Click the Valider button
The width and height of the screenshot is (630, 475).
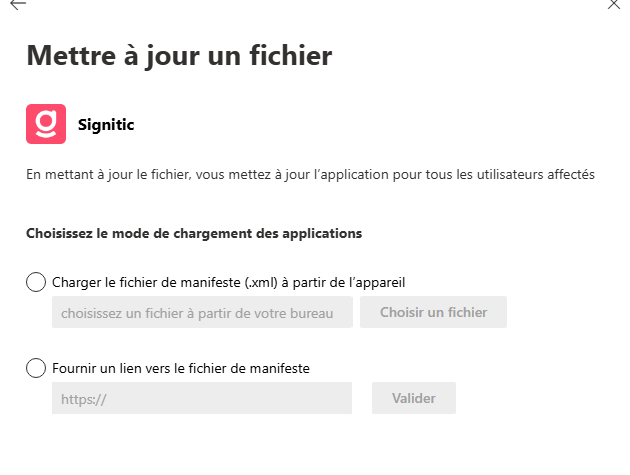[414, 398]
